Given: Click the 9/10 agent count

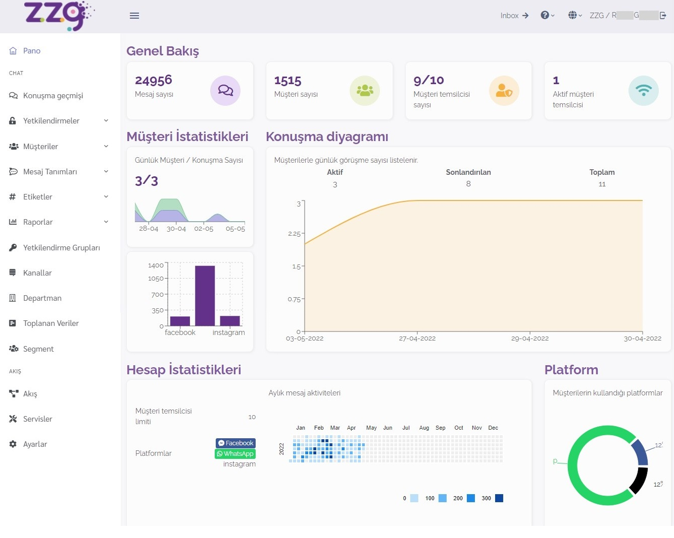Looking at the screenshot, I should (429, 80).
